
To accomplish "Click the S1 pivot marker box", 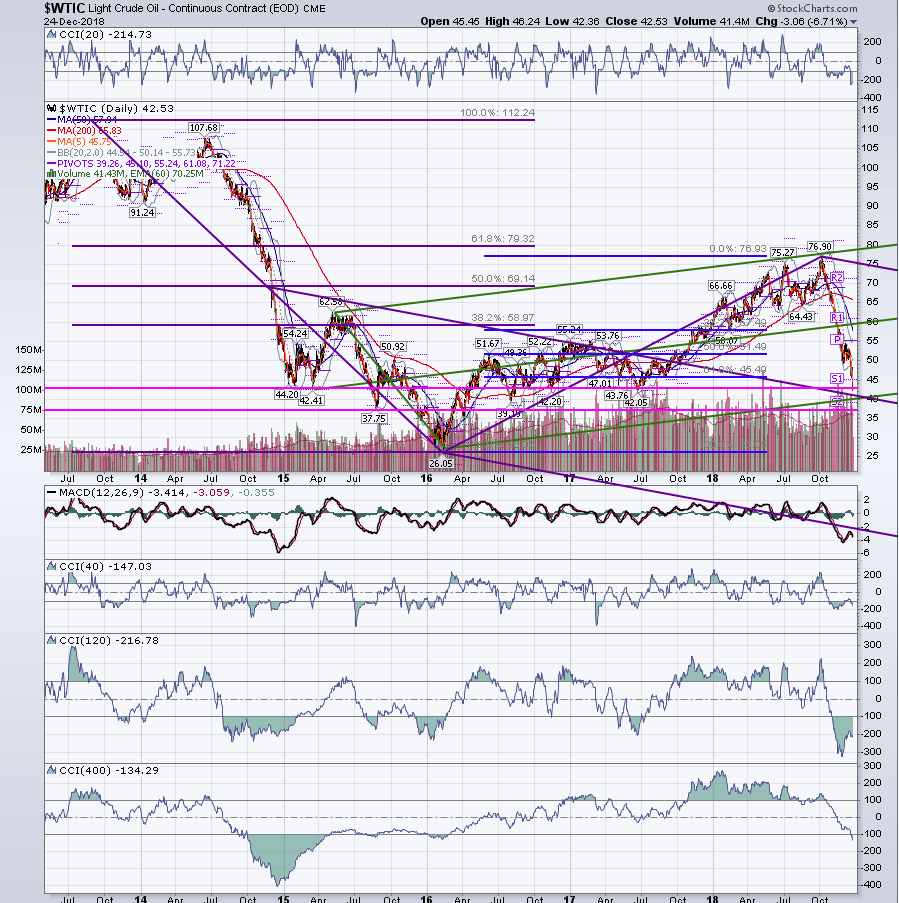I will point(837,378).
